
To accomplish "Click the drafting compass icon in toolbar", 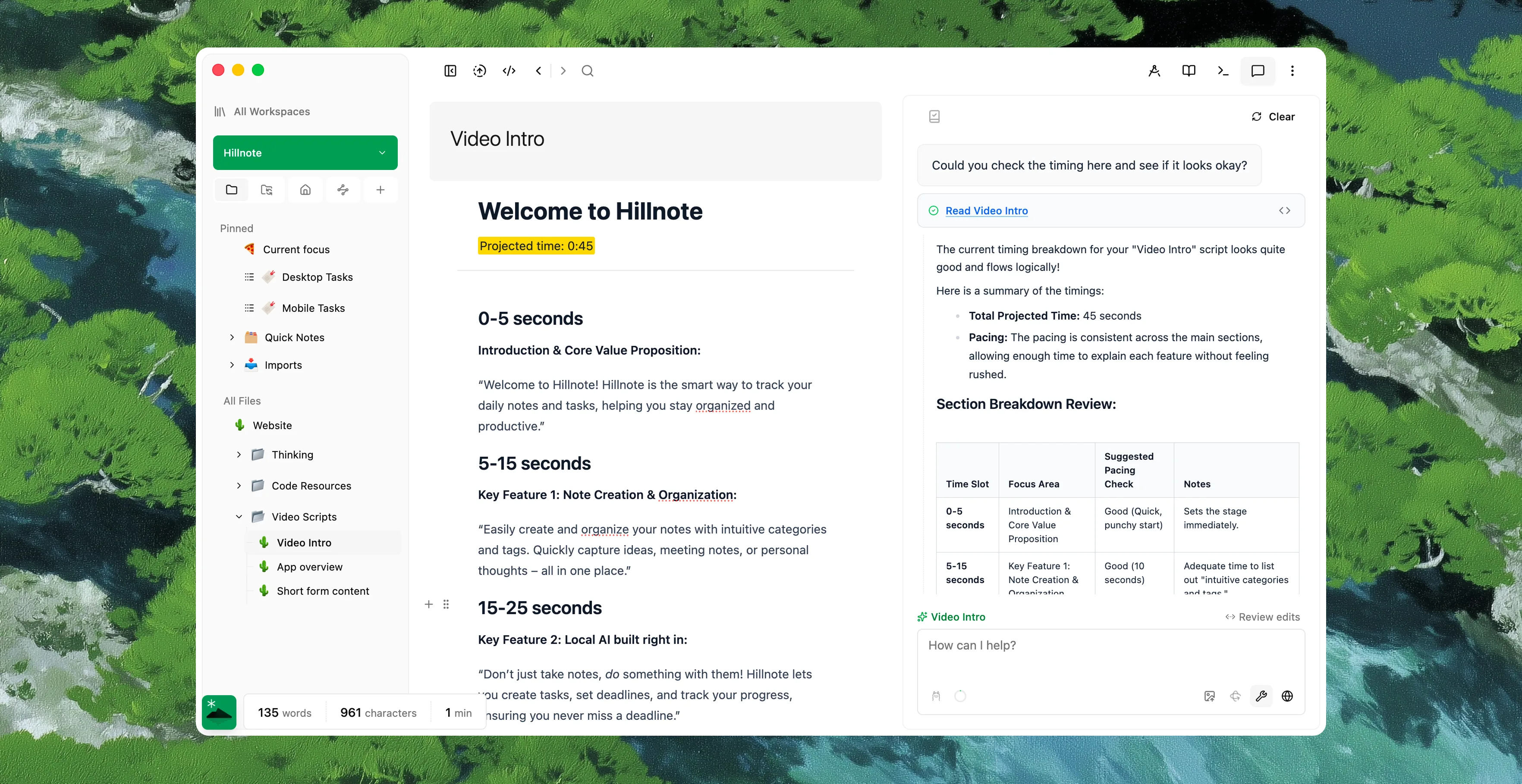I will click(1154, 71).
